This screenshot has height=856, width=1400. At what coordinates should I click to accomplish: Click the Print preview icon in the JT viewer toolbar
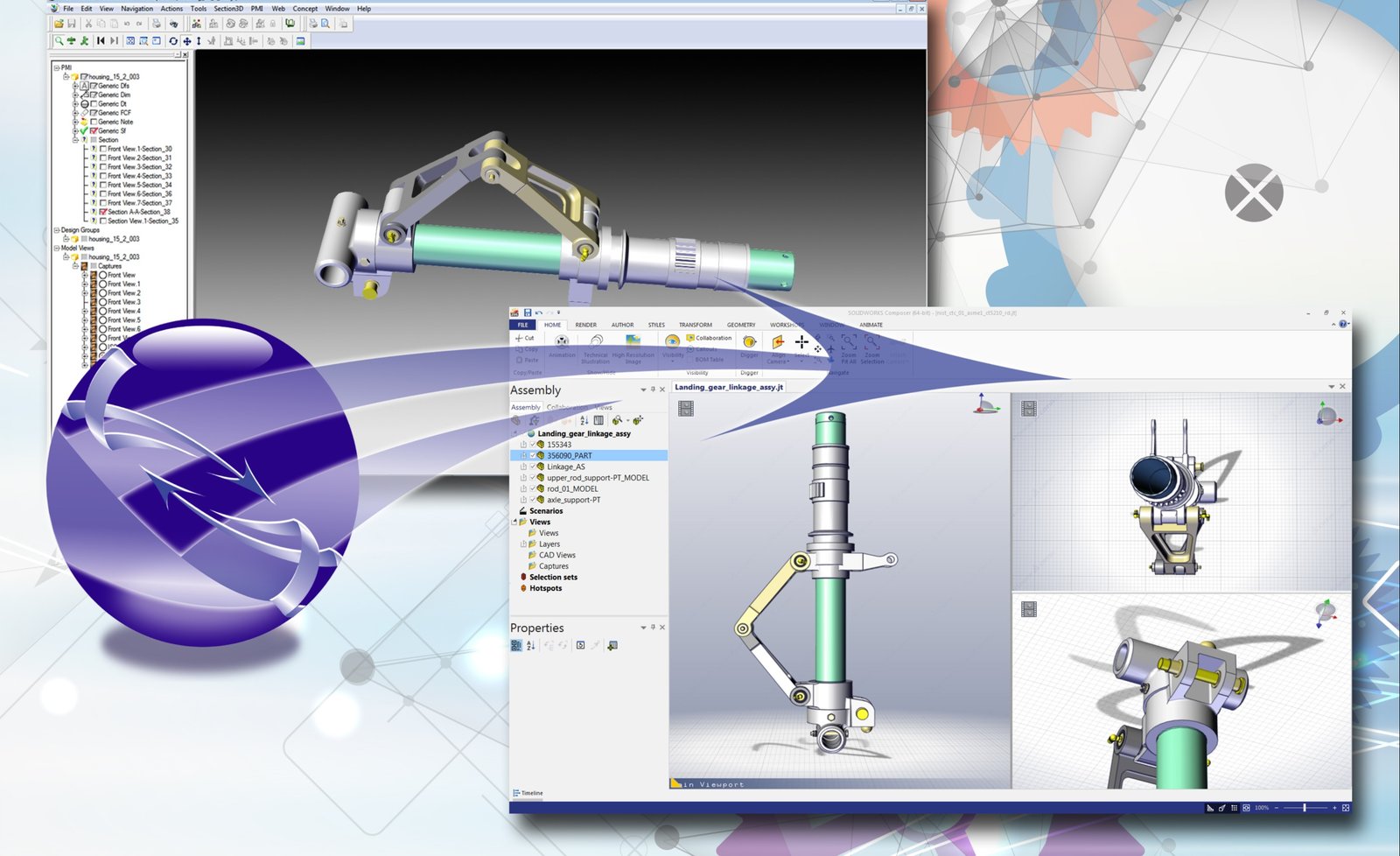(325, 24)
